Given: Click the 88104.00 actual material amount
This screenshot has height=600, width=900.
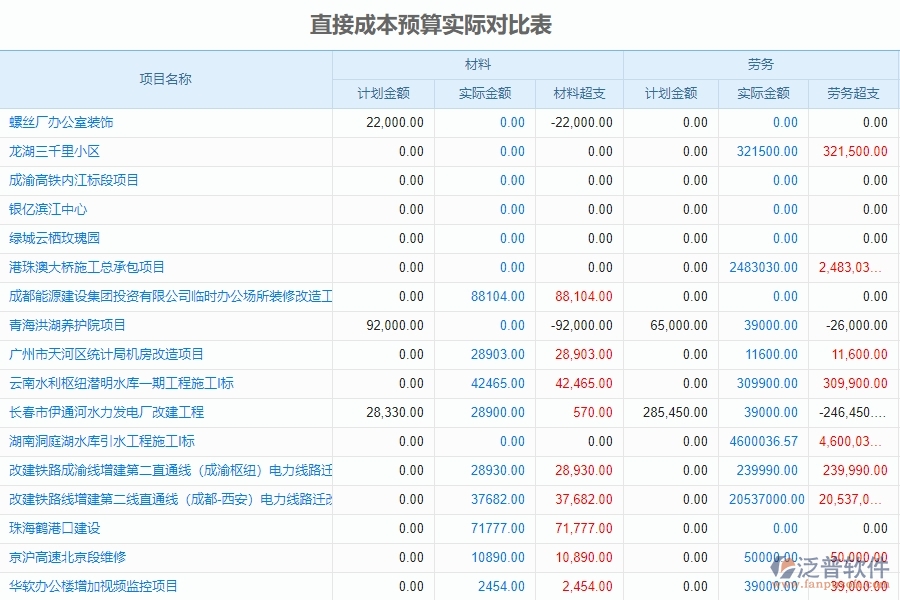Looking at the screenshot, I should pos(500,296).
